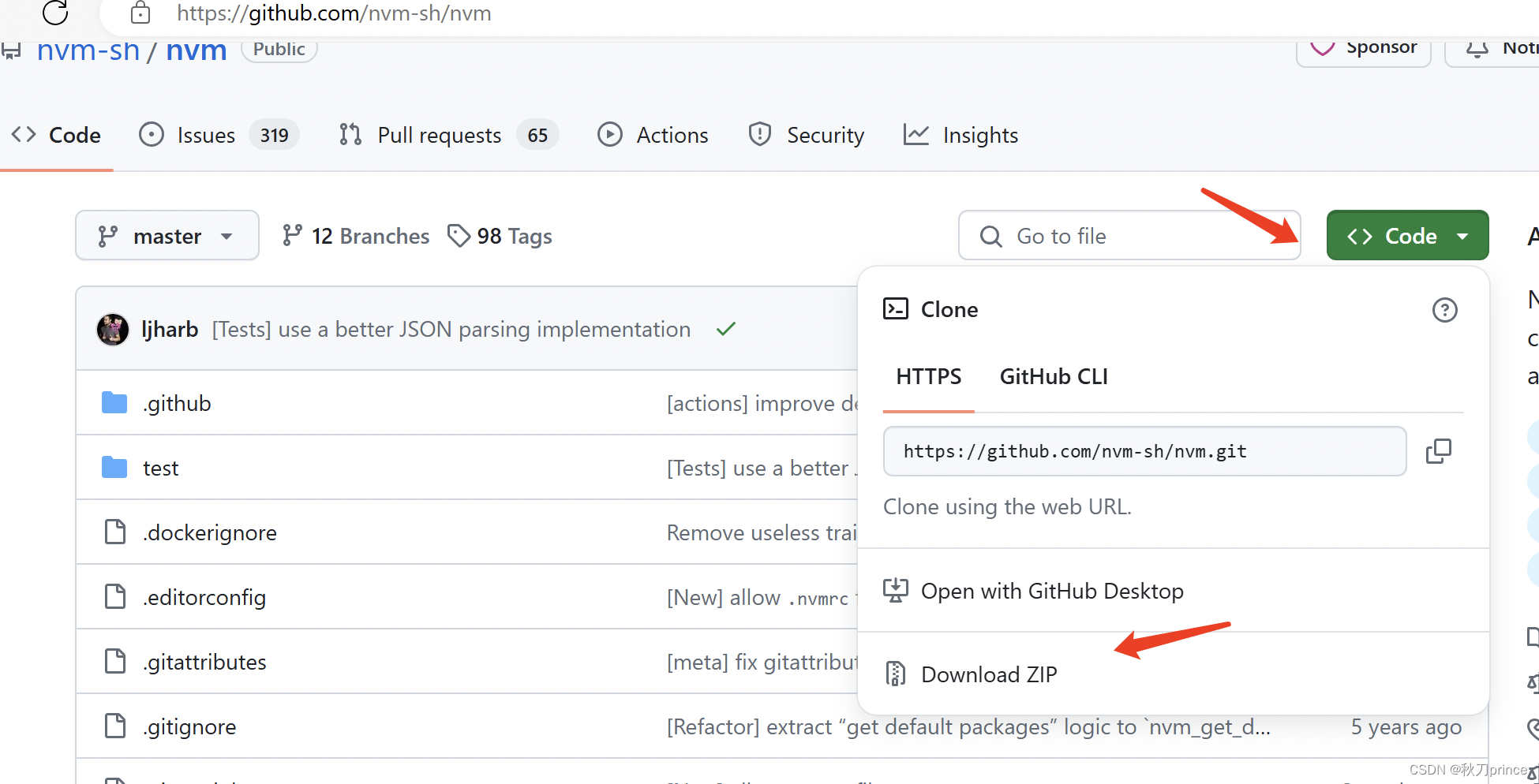Click the terminal icon beside Clone
The width and height of the screenshot is (1539, 784).
[x=896, y=308]
